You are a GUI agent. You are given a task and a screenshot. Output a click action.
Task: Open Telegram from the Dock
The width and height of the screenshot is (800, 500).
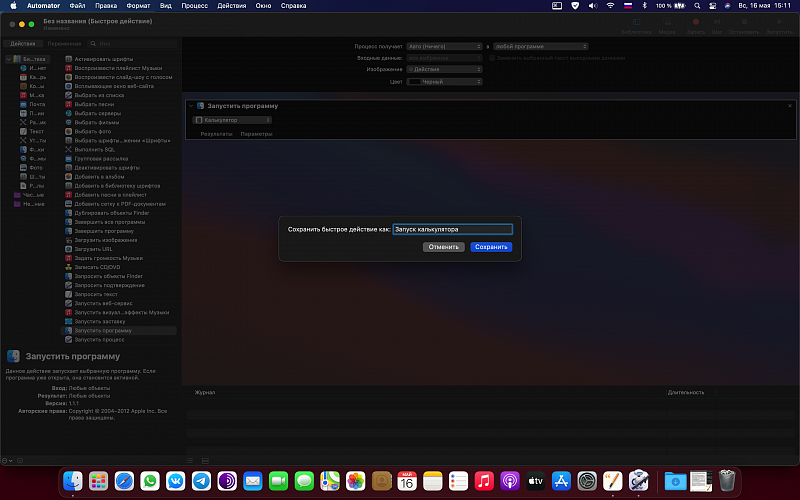(201, 481)
